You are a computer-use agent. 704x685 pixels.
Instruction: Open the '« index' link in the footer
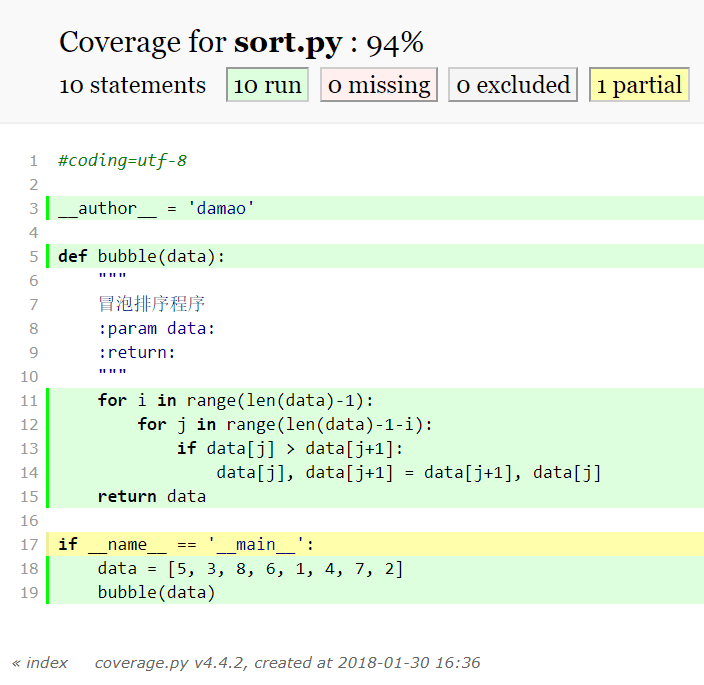pos(40,663)
